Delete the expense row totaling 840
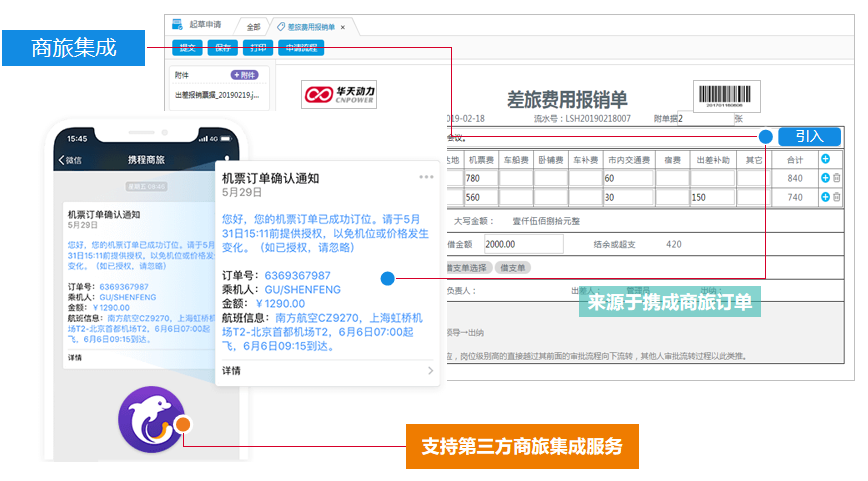This screenshot has height=481, width=868. coord(837,178)
